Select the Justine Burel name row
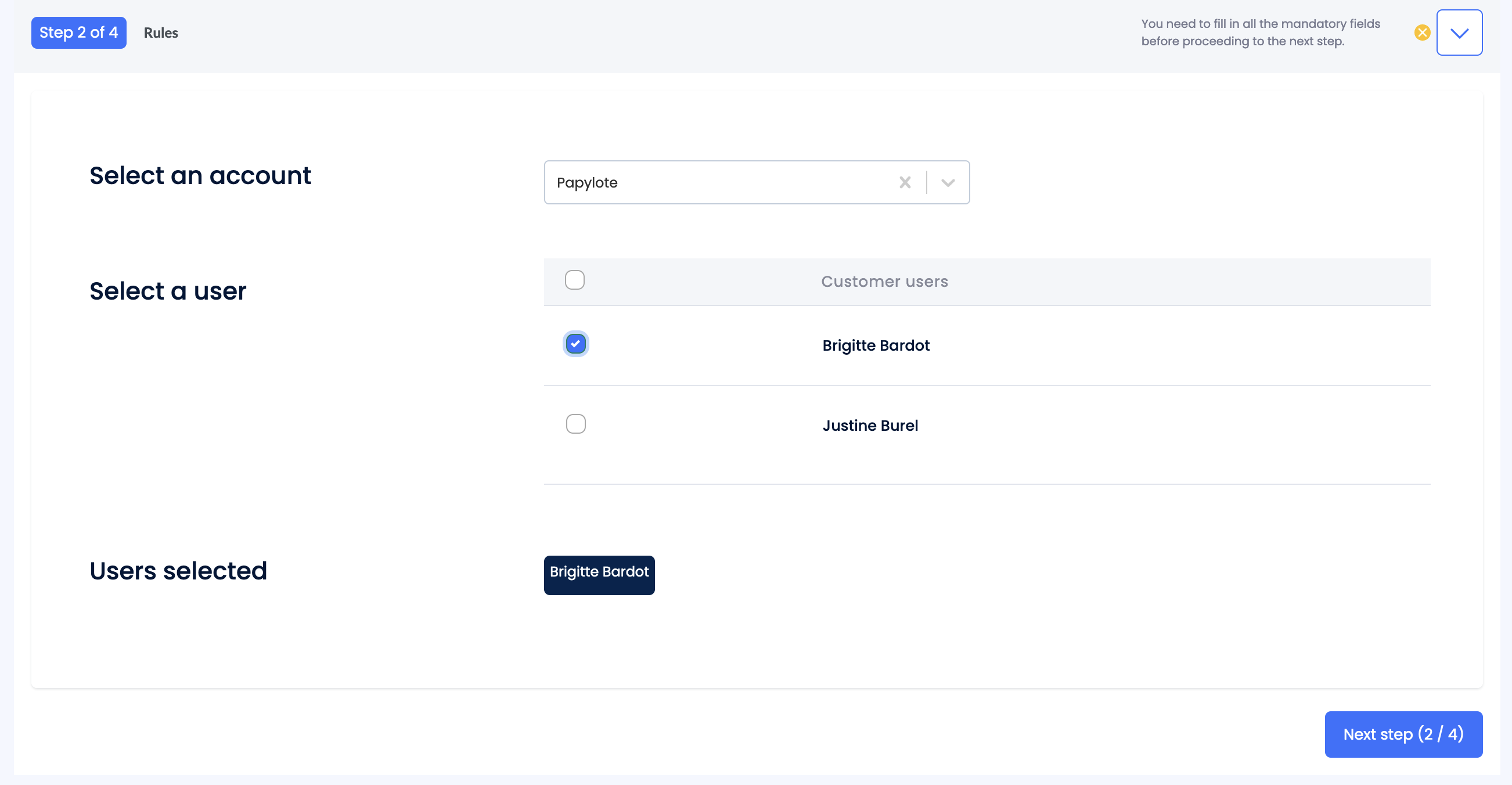The image size is (1512, 785). pos(869,426)
